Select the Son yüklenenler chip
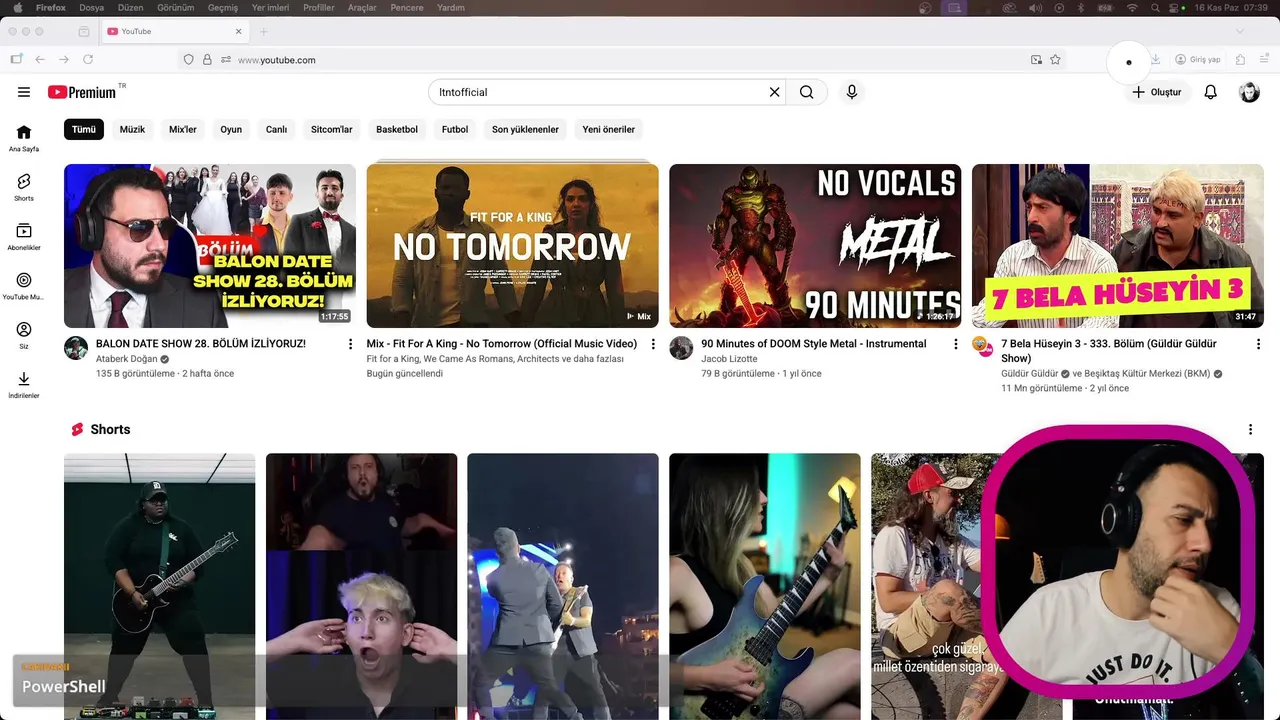This screenshot has width=1280, height=720. 525,129
